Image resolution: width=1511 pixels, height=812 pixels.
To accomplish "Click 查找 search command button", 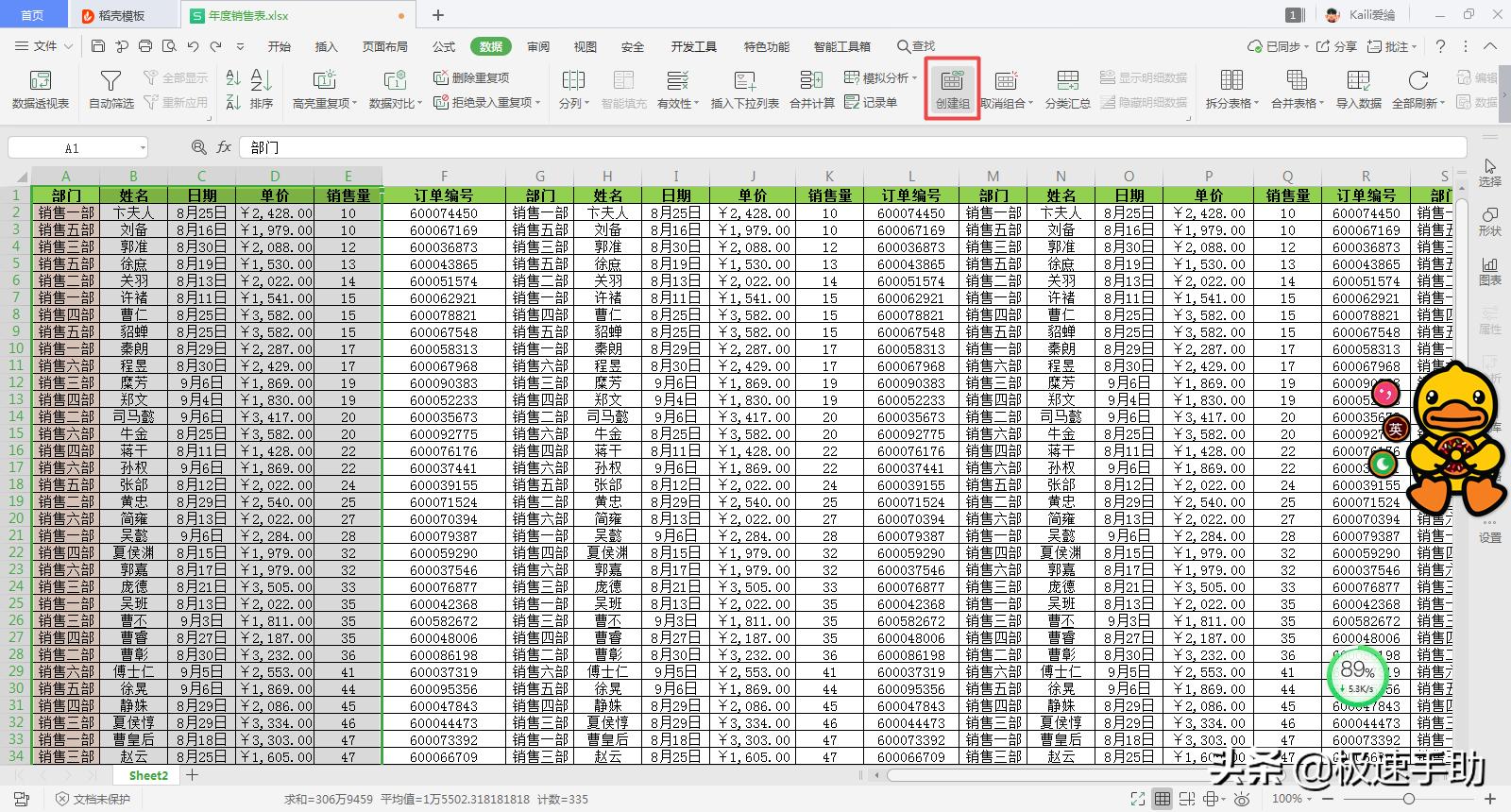I will pos(916,46).
